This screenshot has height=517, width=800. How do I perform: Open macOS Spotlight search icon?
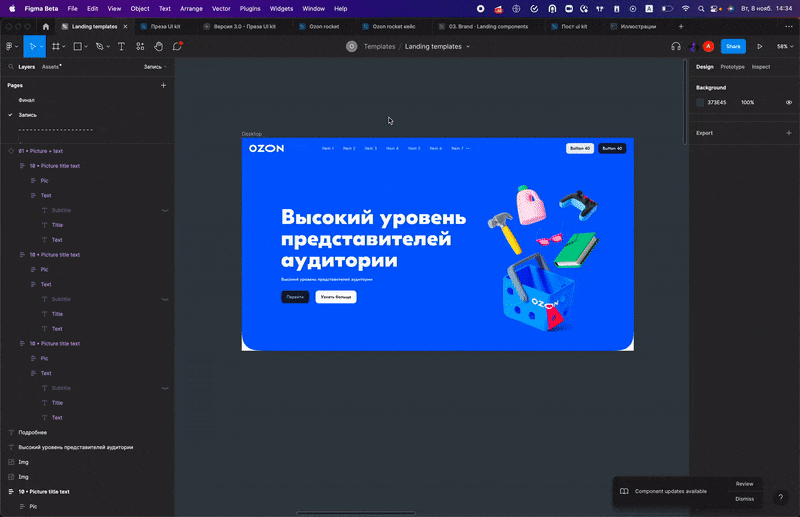[x=701, y=9]
